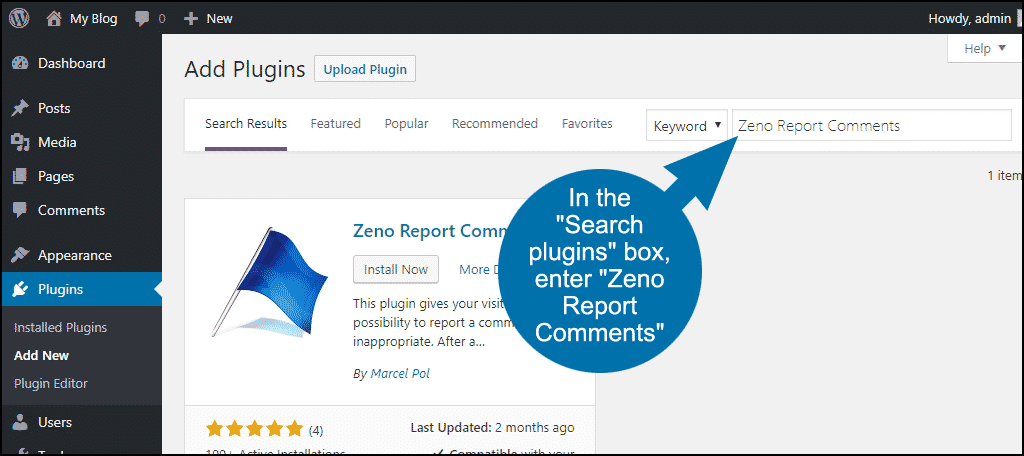Click the Media icon in sidebar
The height and width of the screenshot is (456, 1024).
(21, 142)
